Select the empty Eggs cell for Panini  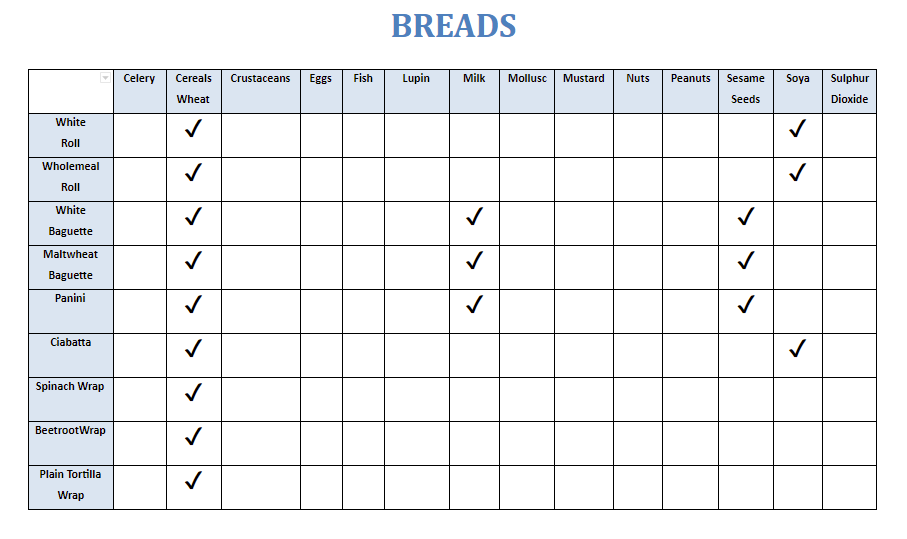pyautogui.click(x=321, y=311)
